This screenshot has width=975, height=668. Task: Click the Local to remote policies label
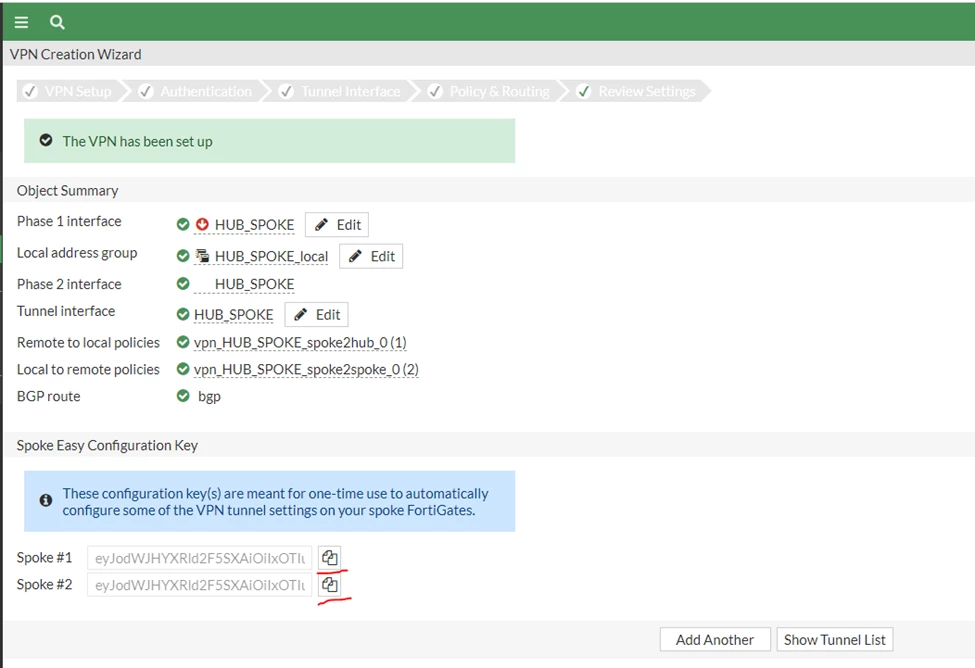point(88,369)
